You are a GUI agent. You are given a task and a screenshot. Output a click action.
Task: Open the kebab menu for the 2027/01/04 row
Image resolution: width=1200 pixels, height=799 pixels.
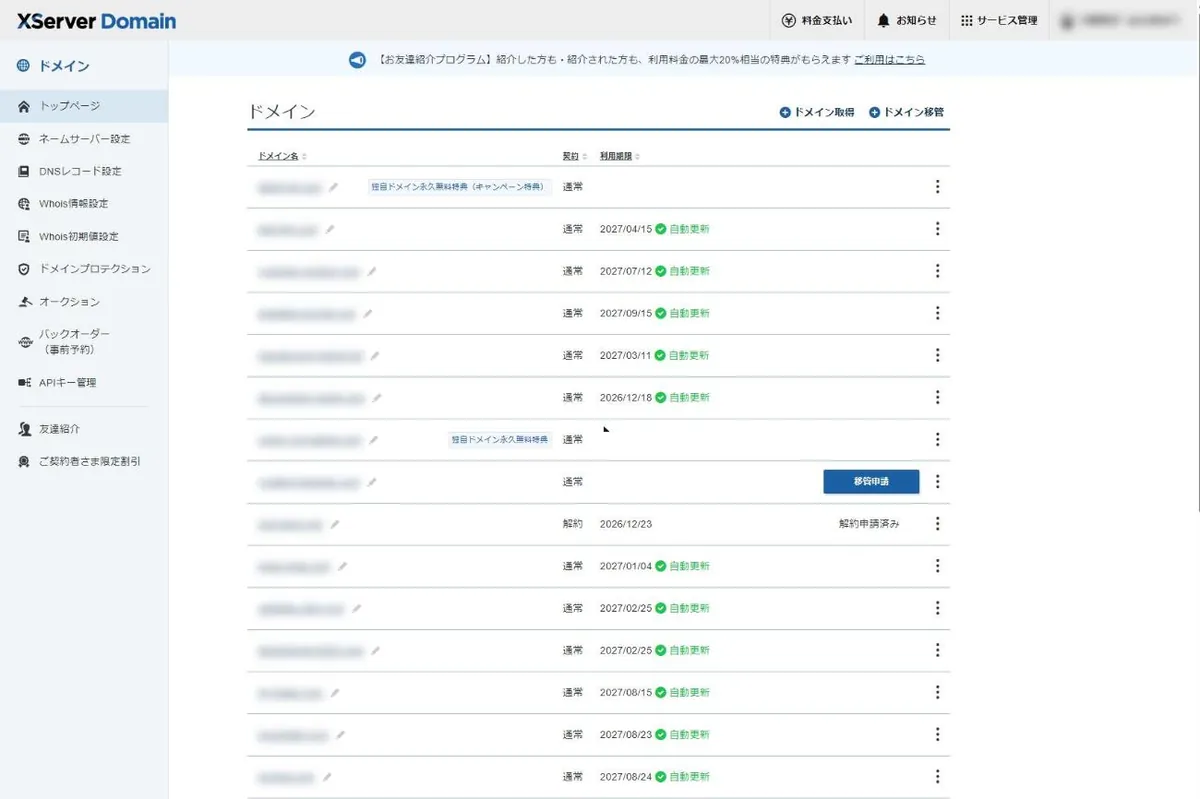937,566
